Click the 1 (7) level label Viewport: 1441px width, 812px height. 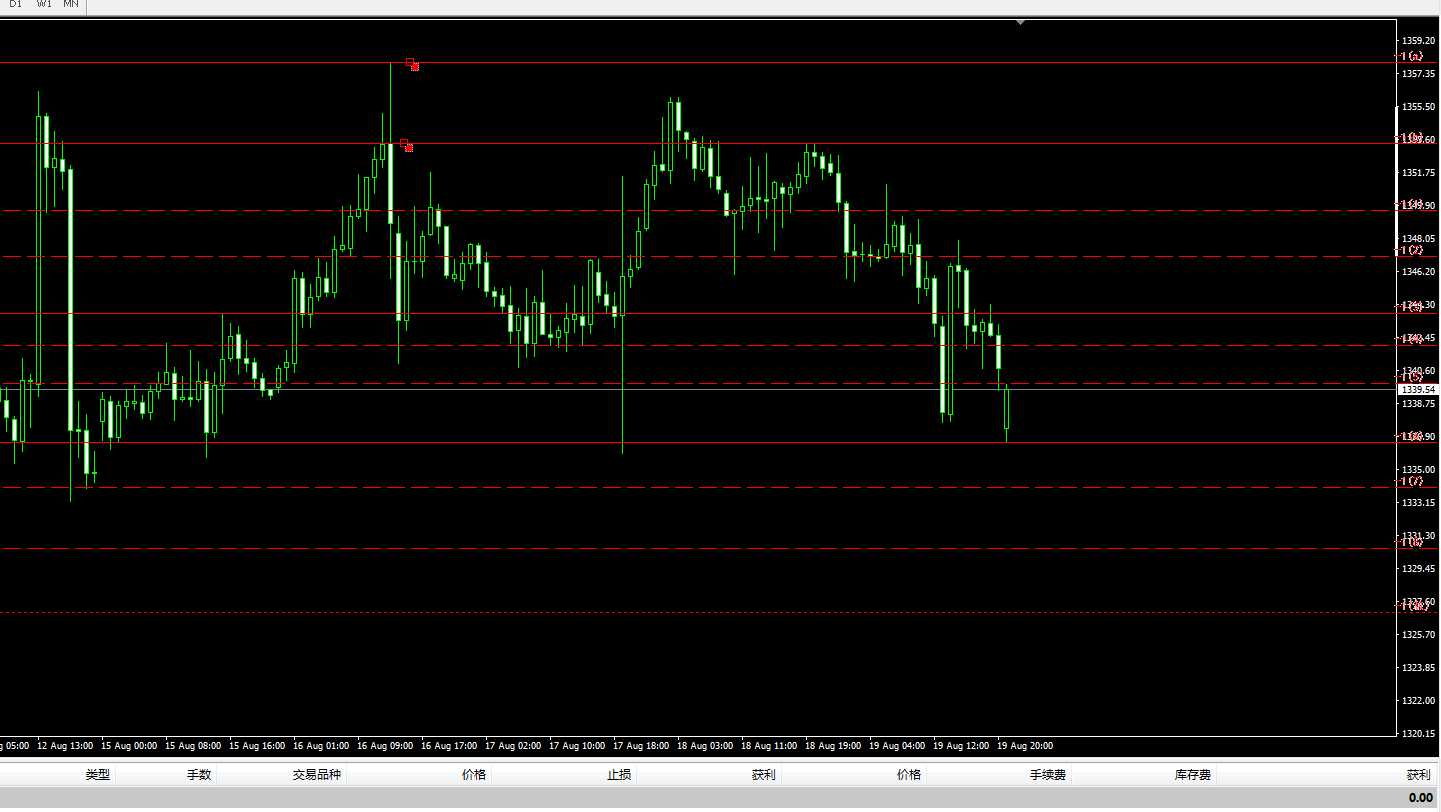(1411, 481)
